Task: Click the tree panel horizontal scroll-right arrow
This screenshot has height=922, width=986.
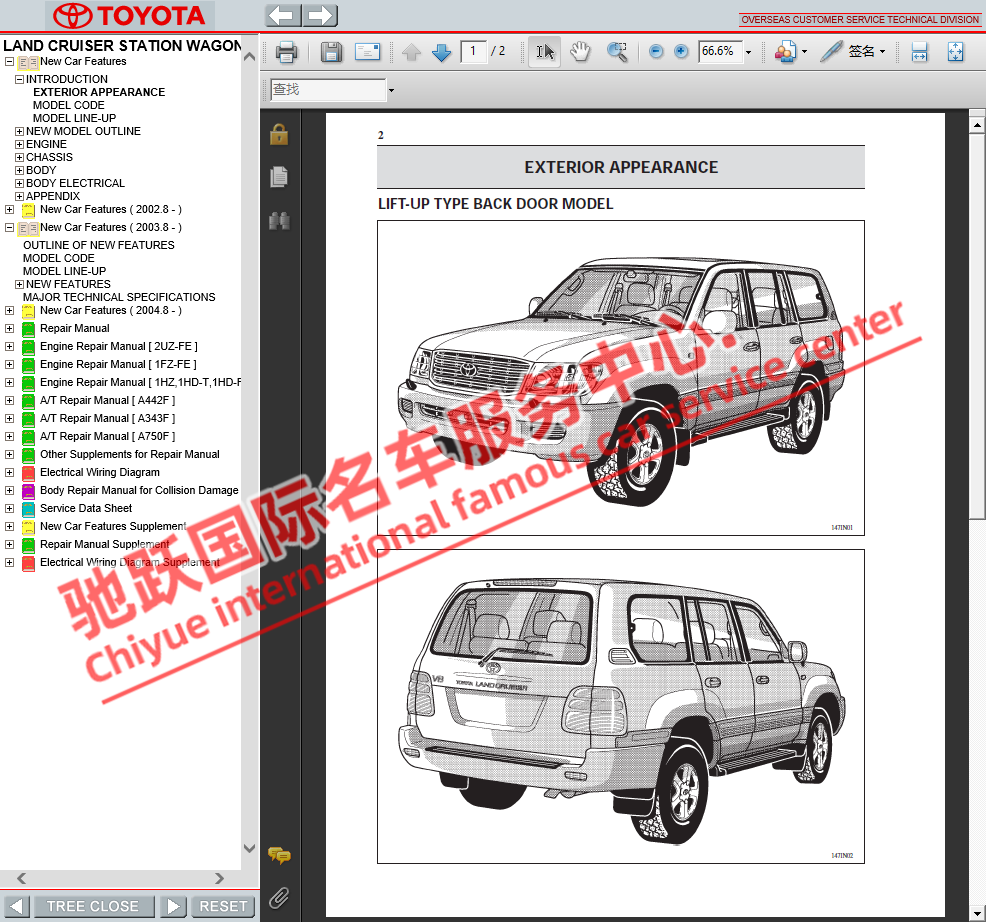Action: point(219,879)
